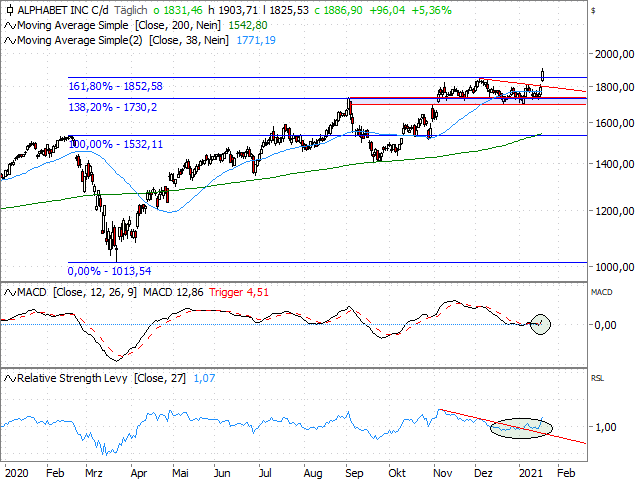Image resolution: width=640 pixels, height=480 pixels.
Task: Click the RSL axis title on the right
Action: [597, 378]
